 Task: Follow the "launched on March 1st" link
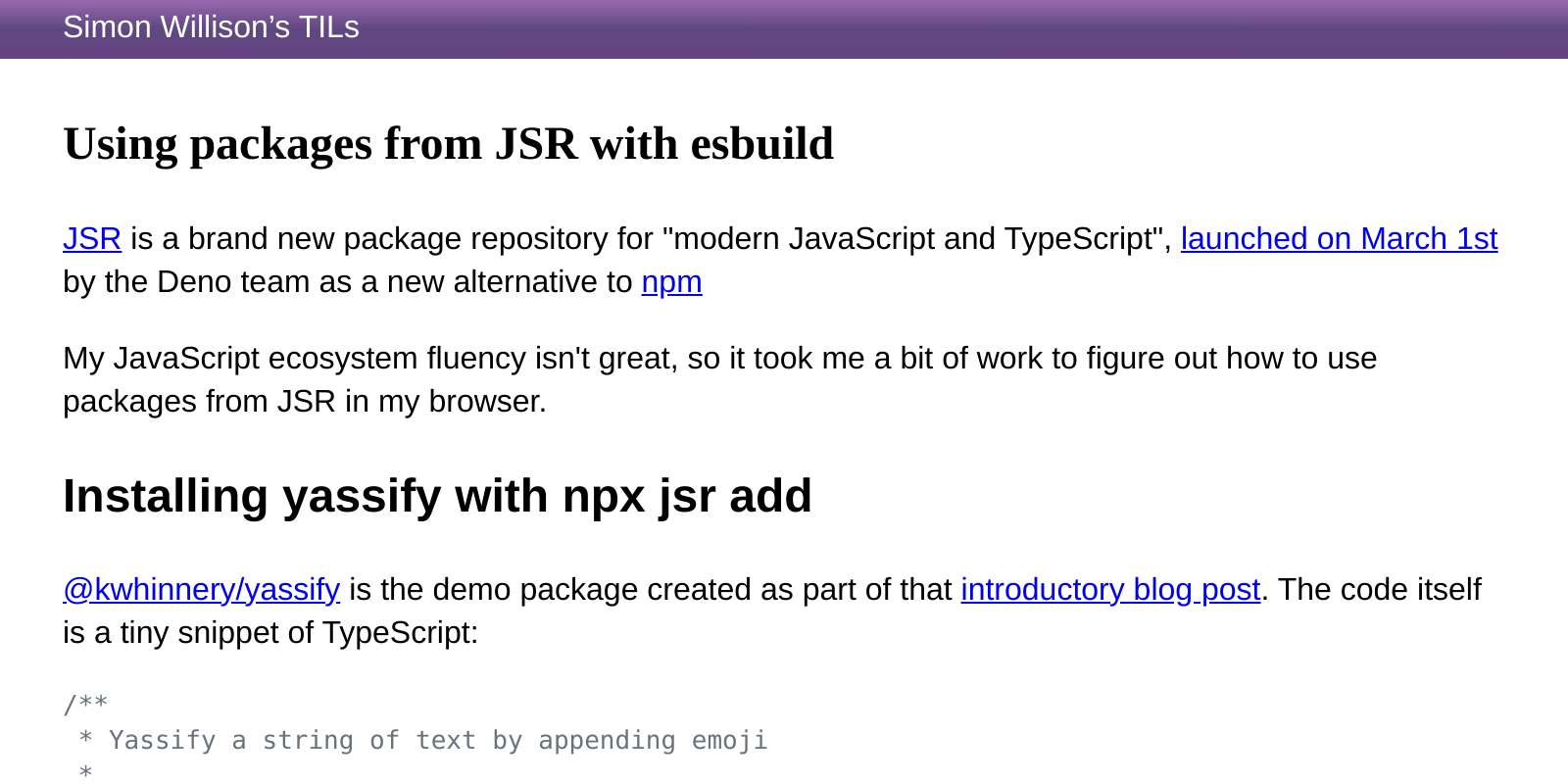coord(1339,239)
